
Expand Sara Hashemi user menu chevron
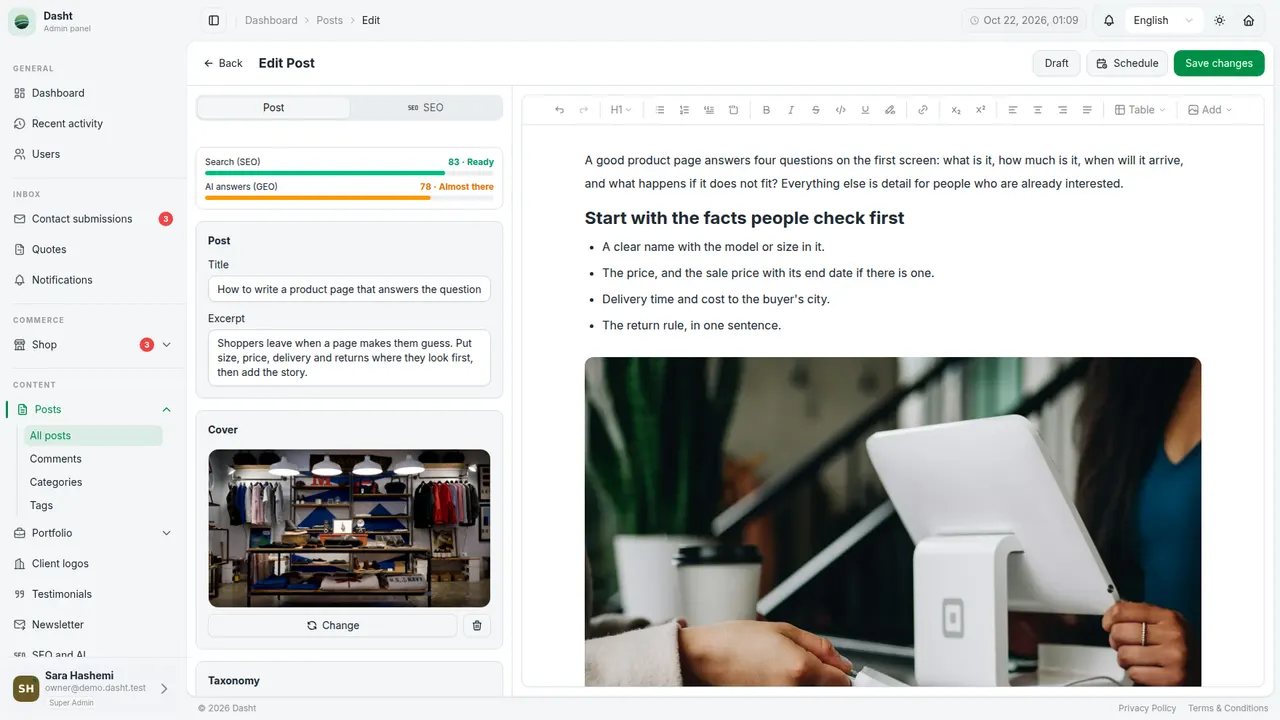tap(164, 688)
